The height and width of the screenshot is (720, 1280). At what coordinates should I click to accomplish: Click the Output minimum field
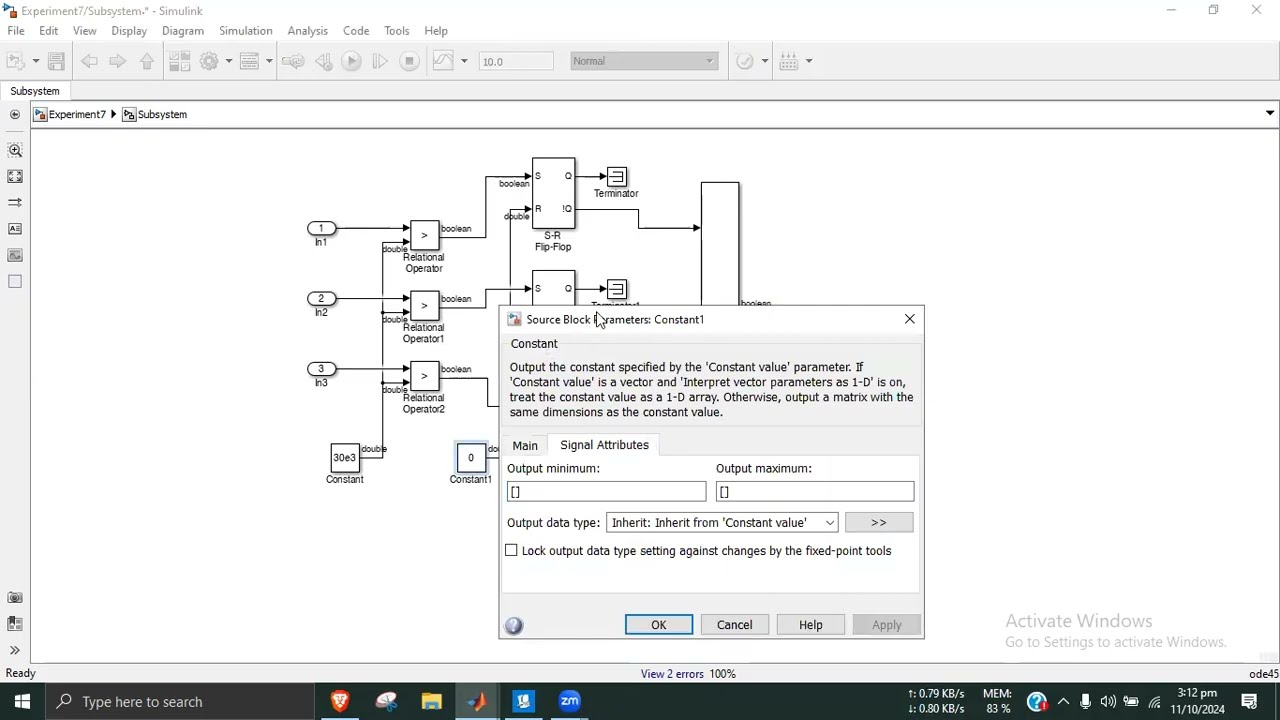point(607,492)
